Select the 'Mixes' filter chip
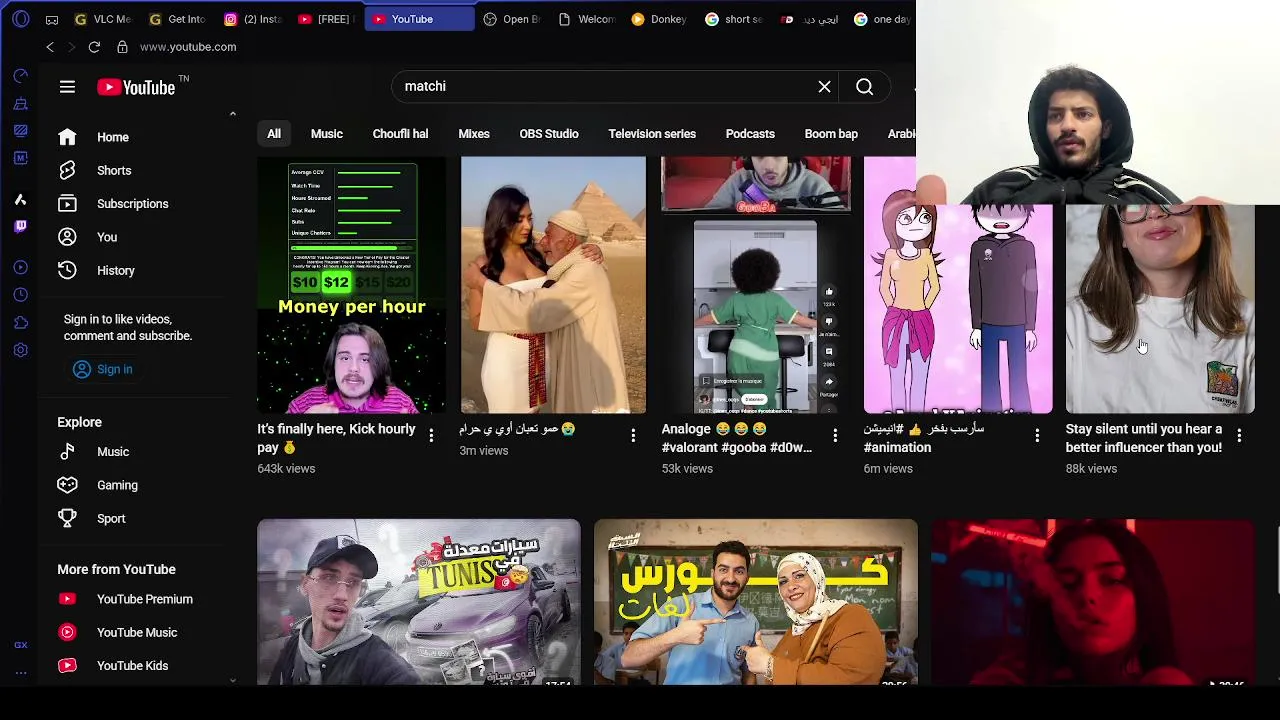The image size is (1280, 720). click(x=474, y=134)
